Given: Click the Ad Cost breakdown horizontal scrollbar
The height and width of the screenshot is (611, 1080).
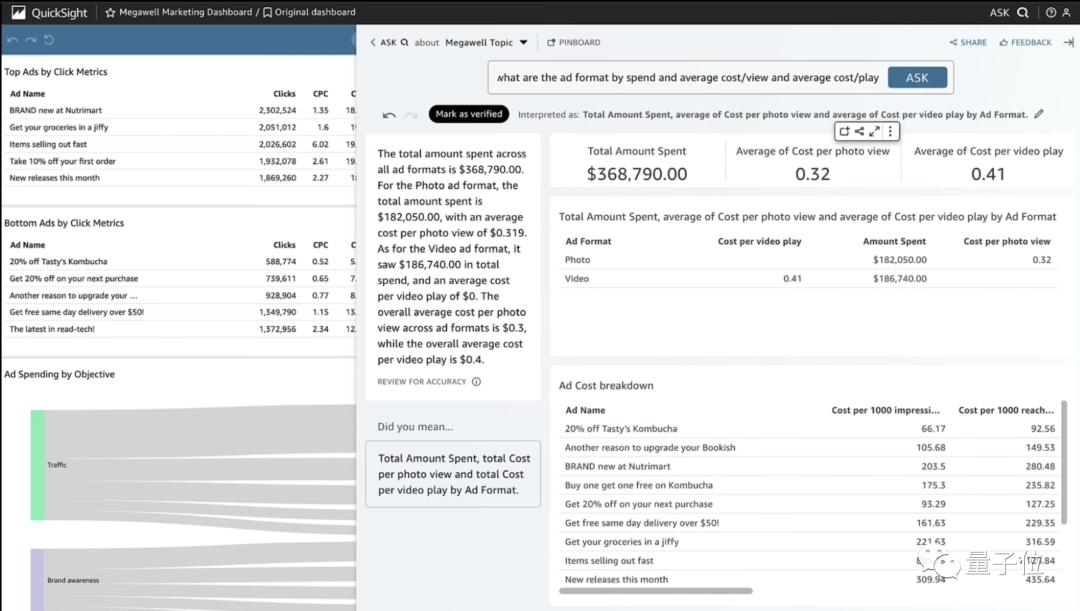Looking at the screenshot, I should (656, 590).
